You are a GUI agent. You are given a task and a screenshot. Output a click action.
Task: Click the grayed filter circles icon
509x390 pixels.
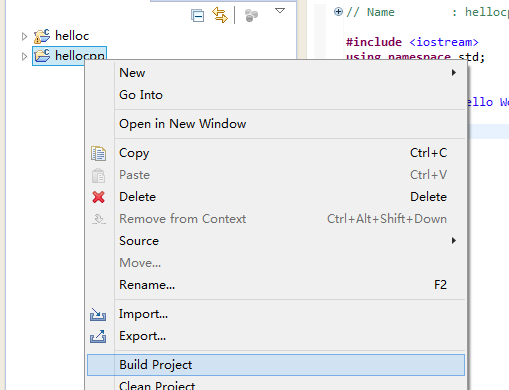pyautogui.click(x=251, y=16)
